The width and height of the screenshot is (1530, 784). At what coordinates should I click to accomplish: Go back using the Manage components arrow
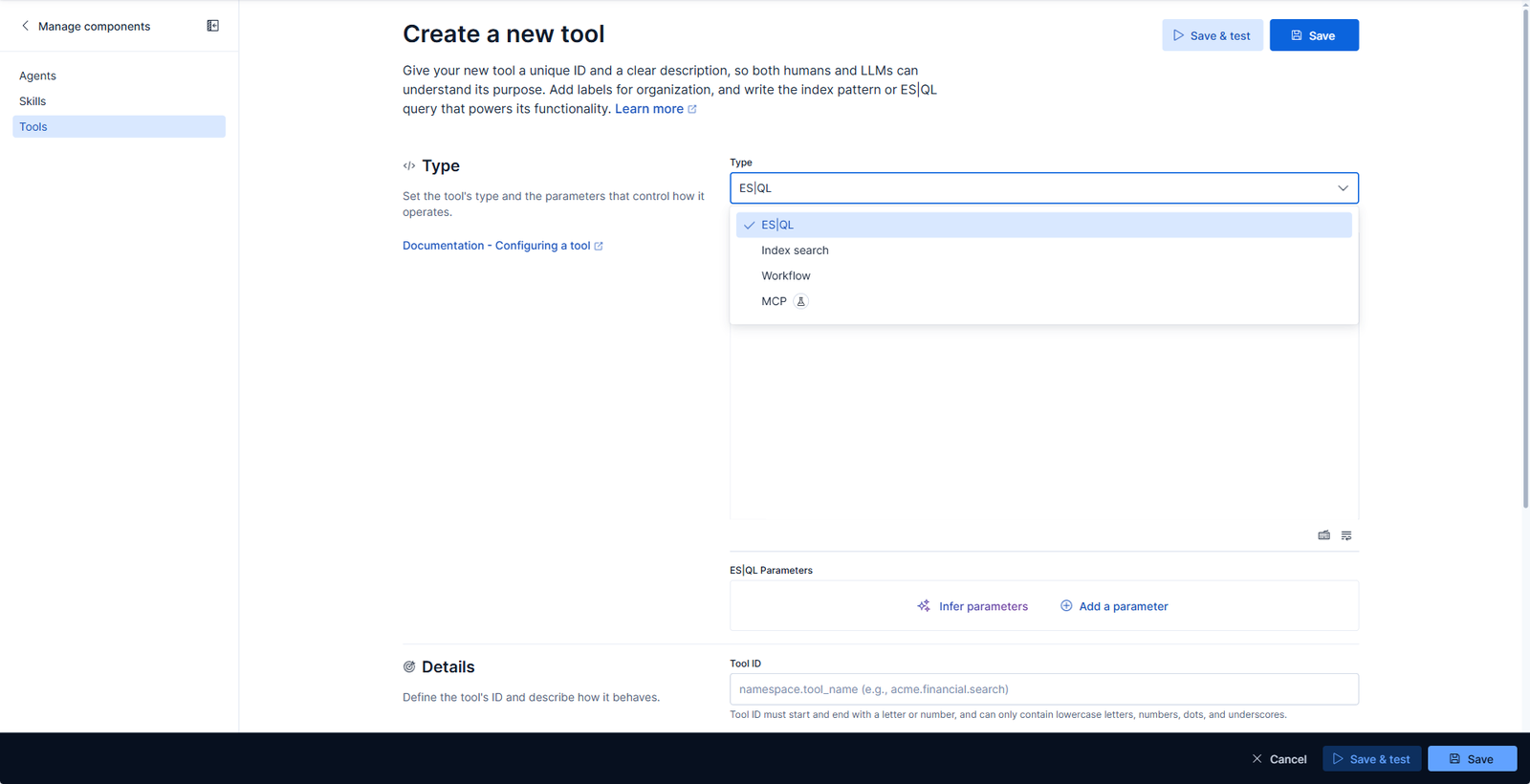click(26, 26)
